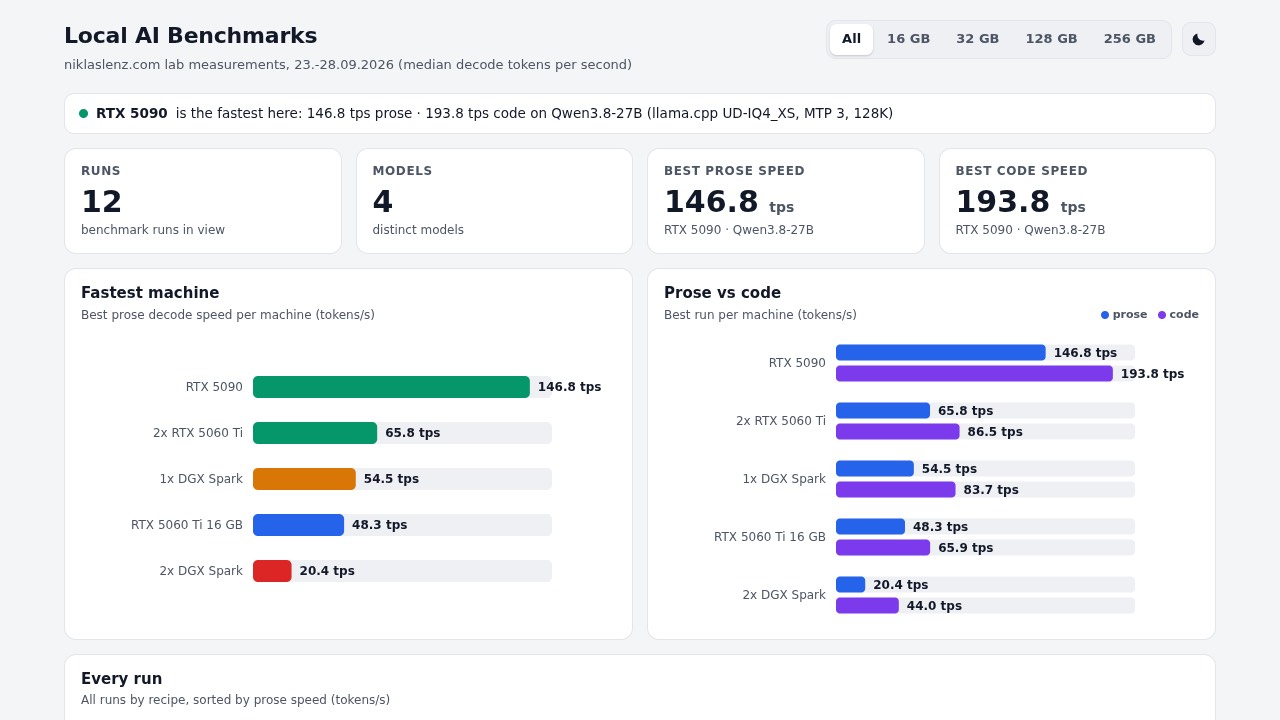Select the 2x RTX 5060 Ti green bar in Fastest machine
1280x720 pixels.
315,433
